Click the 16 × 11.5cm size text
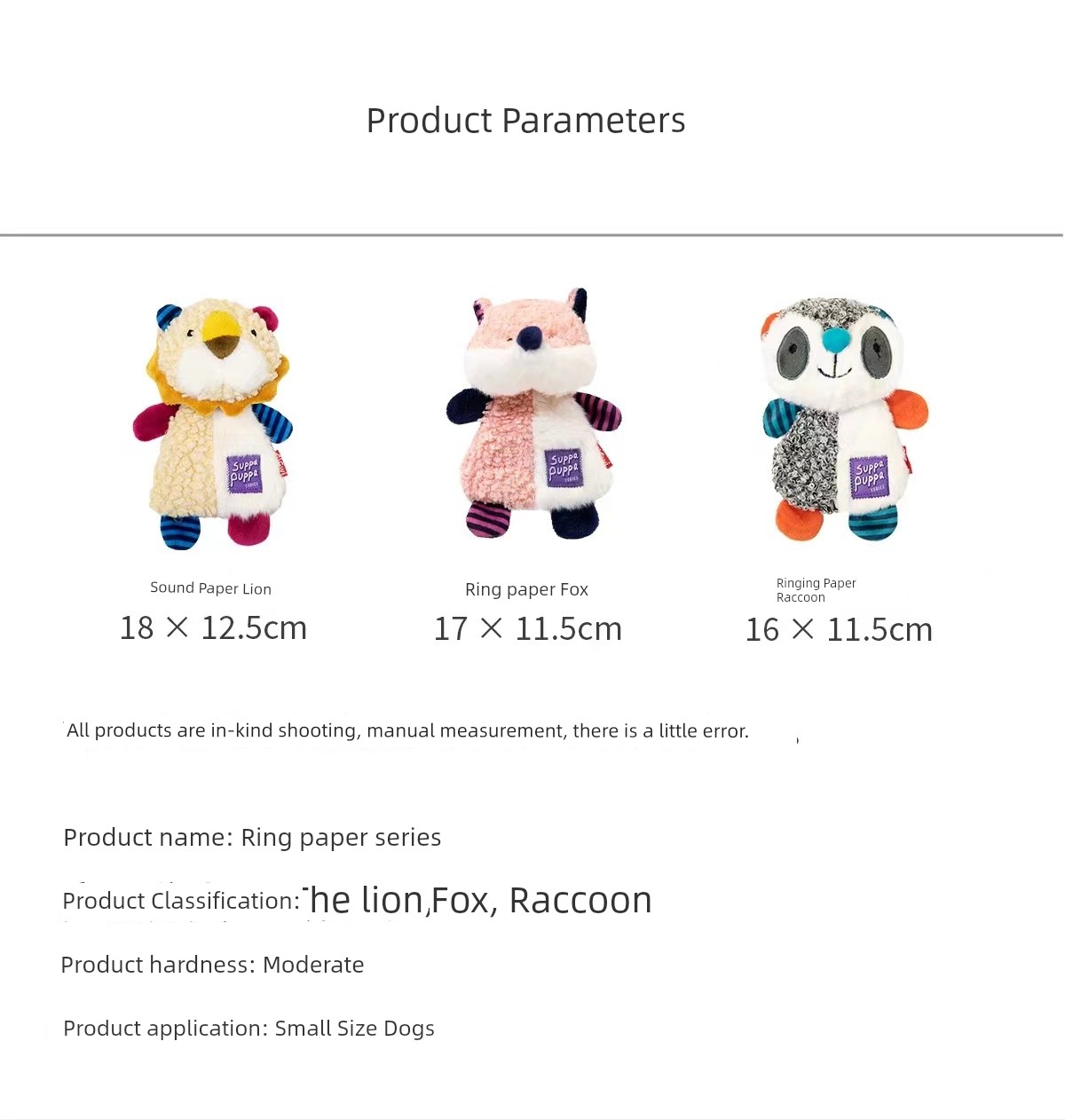This screenshot has height=1120, width=1065. [x=839, y=630]
